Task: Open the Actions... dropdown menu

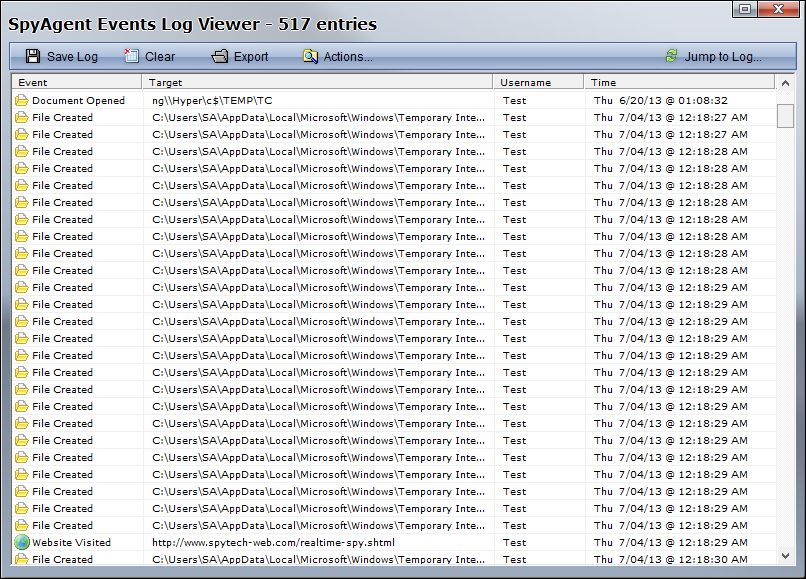Action: pos(347,57)
